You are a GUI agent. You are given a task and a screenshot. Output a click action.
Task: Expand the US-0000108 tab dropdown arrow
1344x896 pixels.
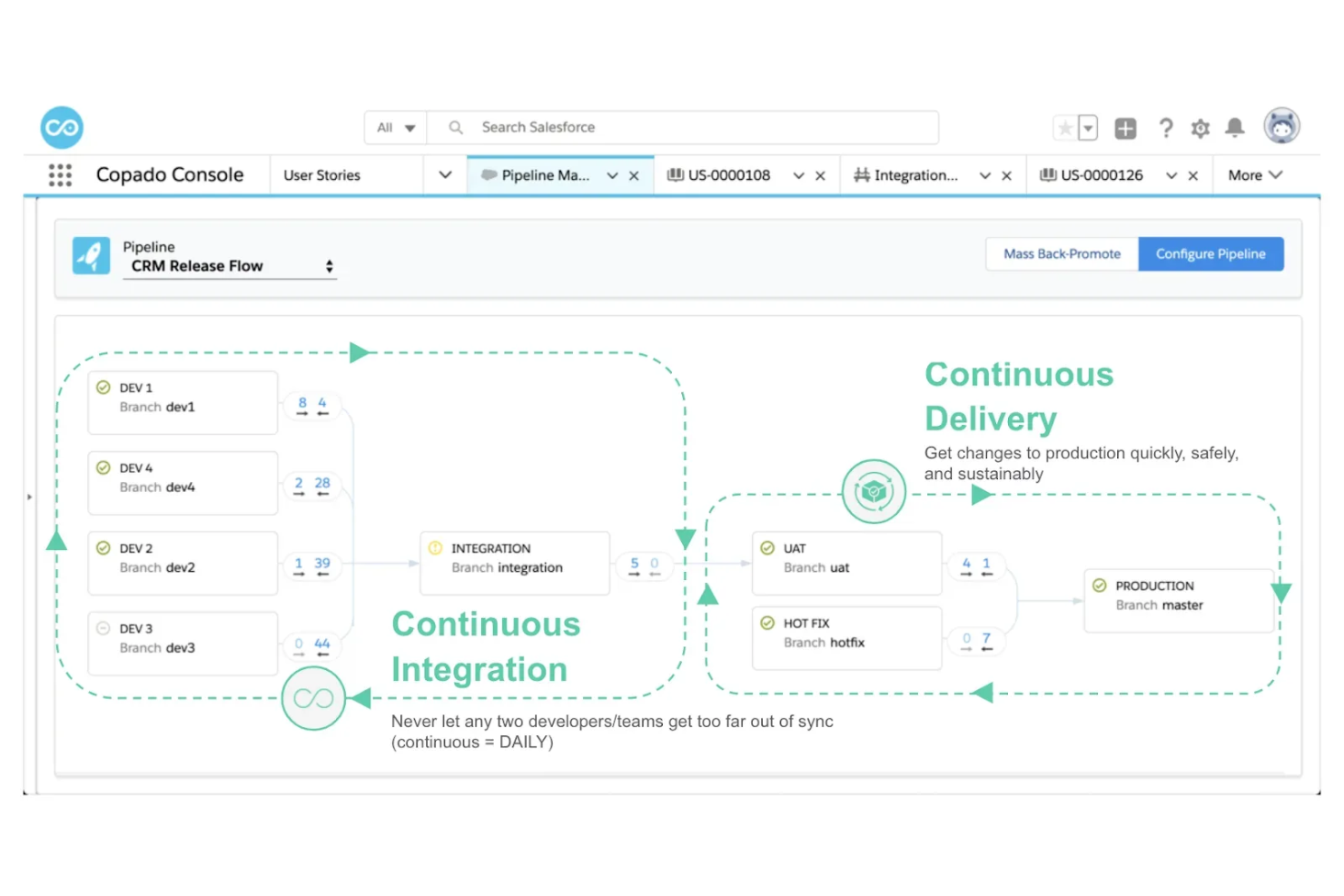(798, 174)
